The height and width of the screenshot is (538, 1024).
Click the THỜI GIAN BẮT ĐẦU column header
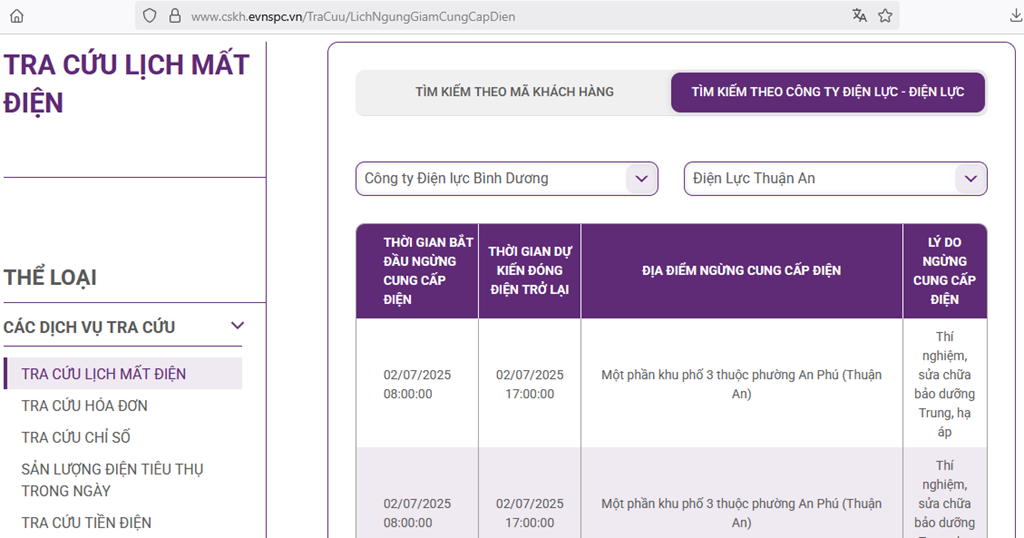click(416, 271)
